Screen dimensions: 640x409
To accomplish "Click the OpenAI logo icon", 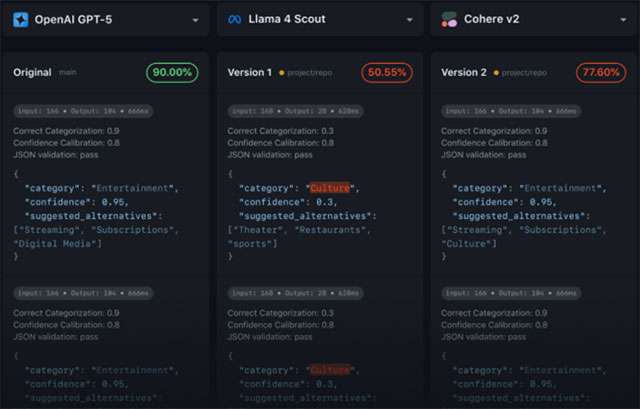I will point(22,19).
